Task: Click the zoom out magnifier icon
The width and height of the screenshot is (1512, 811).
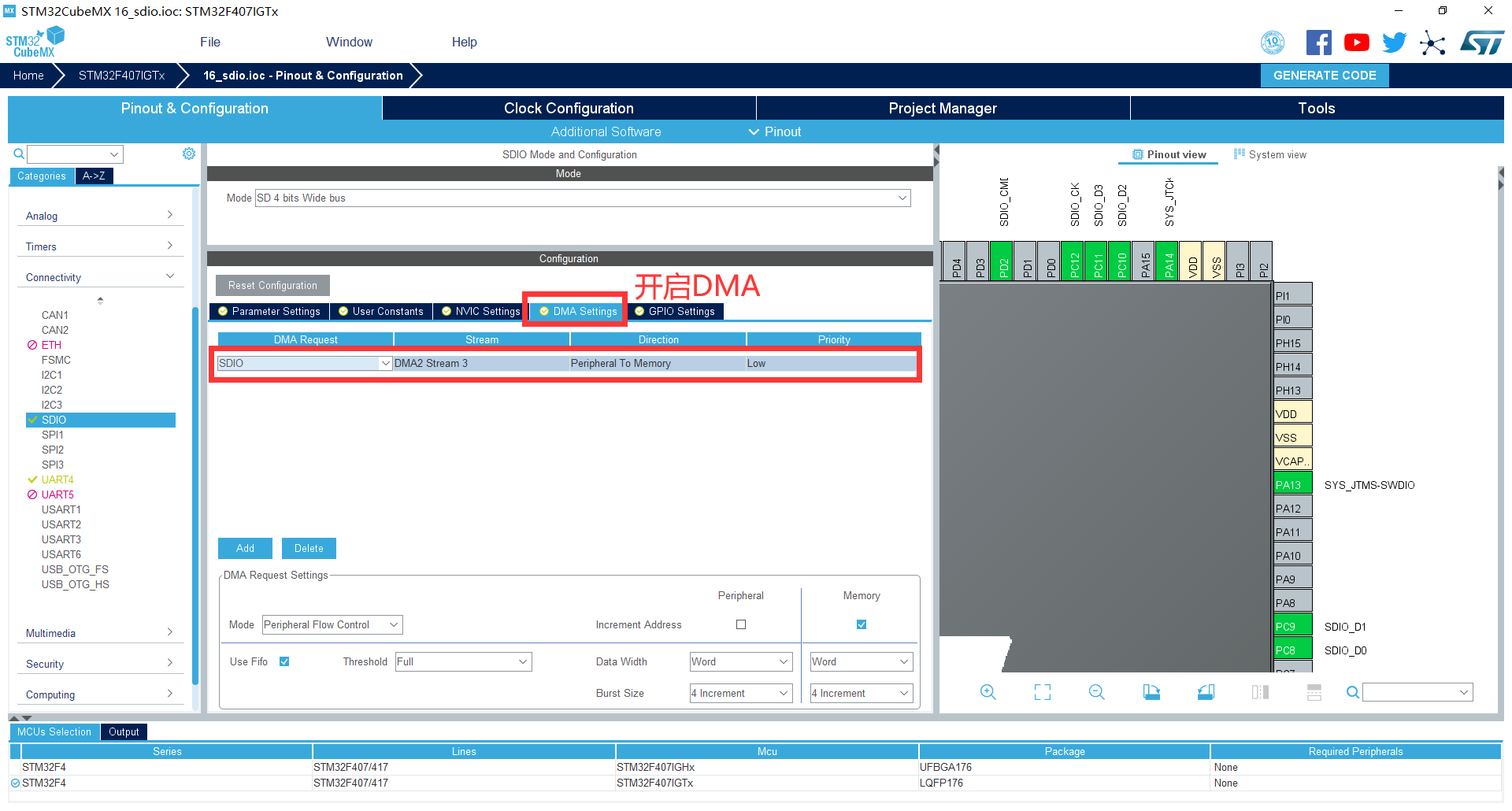Action: (x=1096, y=692)
